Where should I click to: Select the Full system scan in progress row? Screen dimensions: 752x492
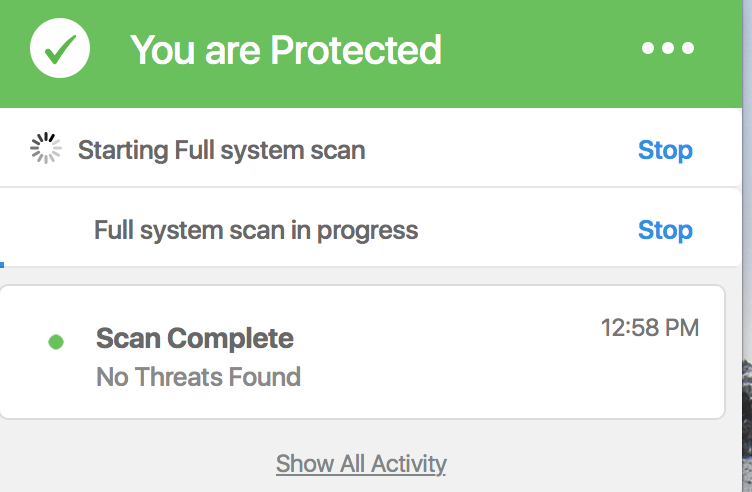pos(371,227)
